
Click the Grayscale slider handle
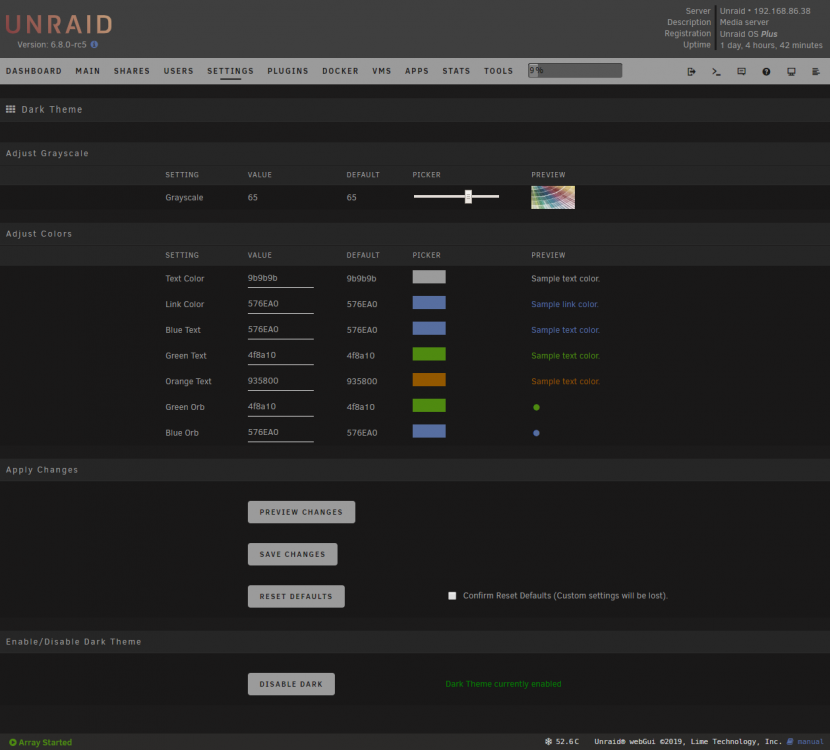(x=468, y=196)
